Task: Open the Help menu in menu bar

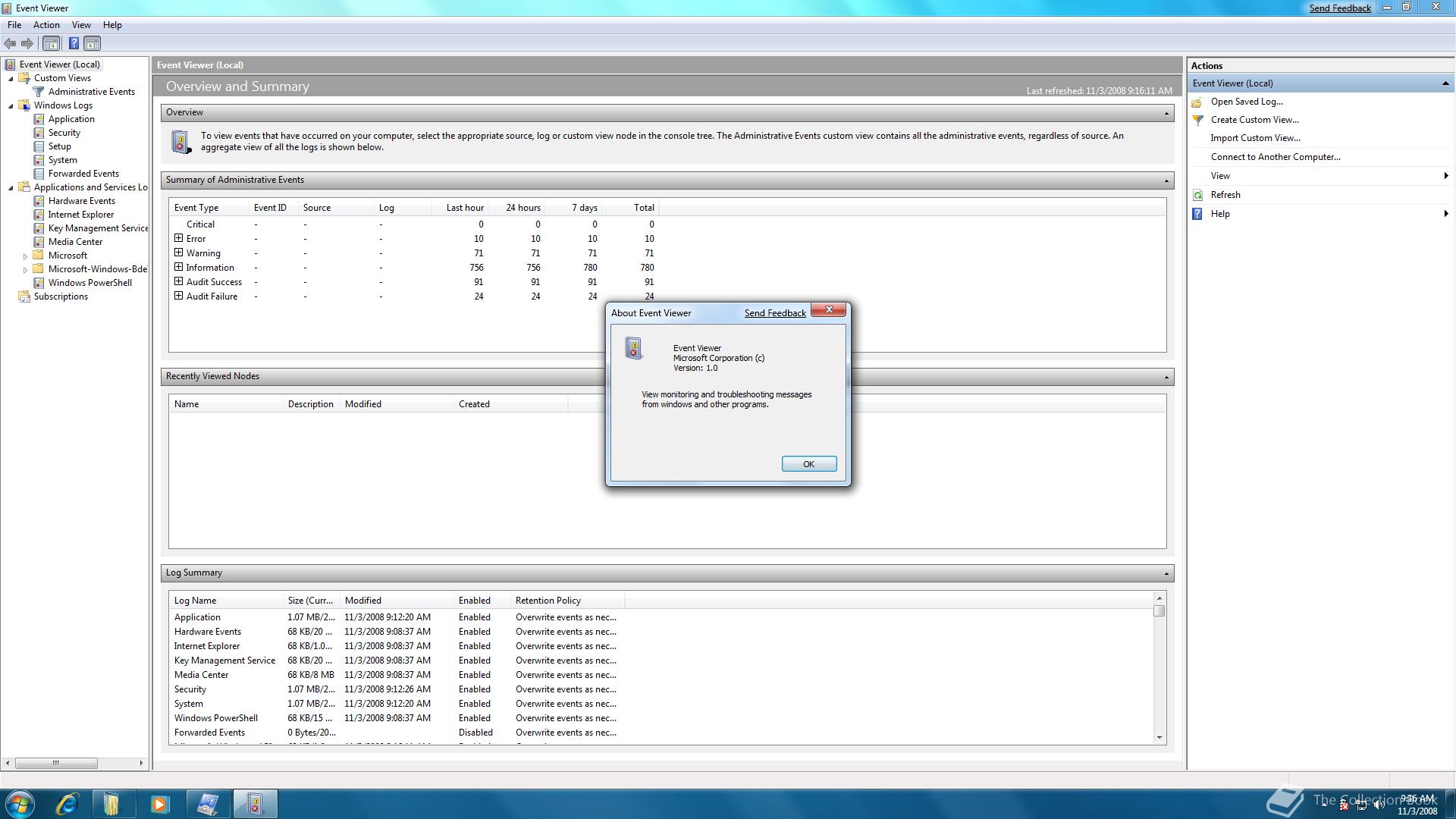Action: pos(112,25)
